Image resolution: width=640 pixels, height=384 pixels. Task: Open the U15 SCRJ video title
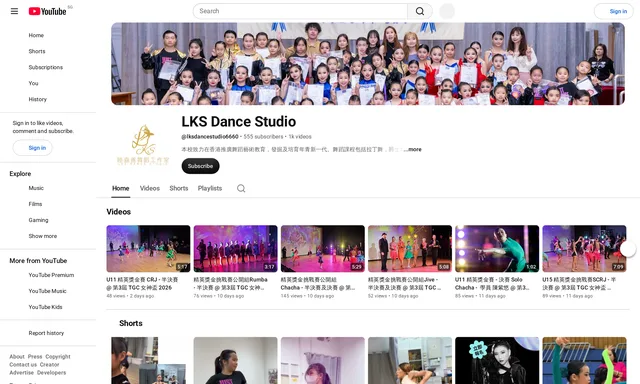579,284
